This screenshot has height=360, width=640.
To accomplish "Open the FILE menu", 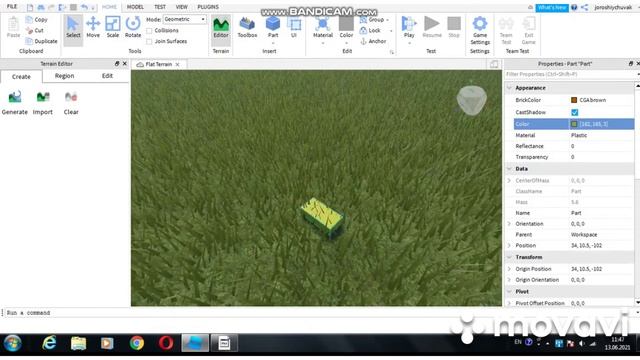I will click(x=12, y=7).
